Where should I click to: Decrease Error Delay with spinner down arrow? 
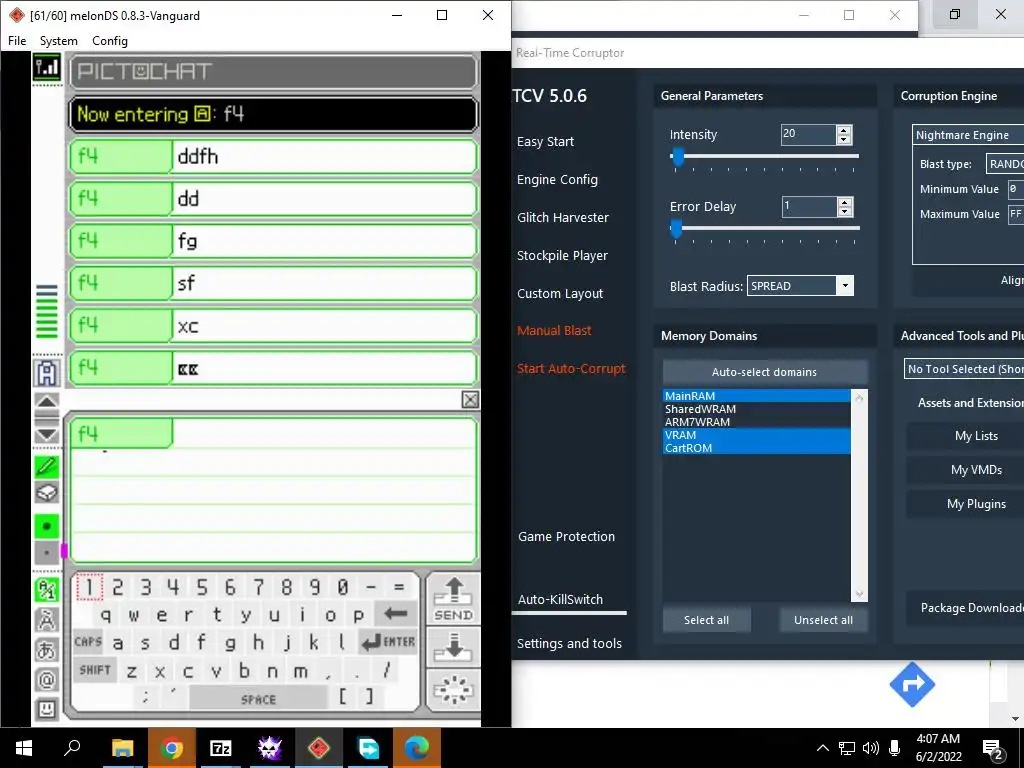845,212
